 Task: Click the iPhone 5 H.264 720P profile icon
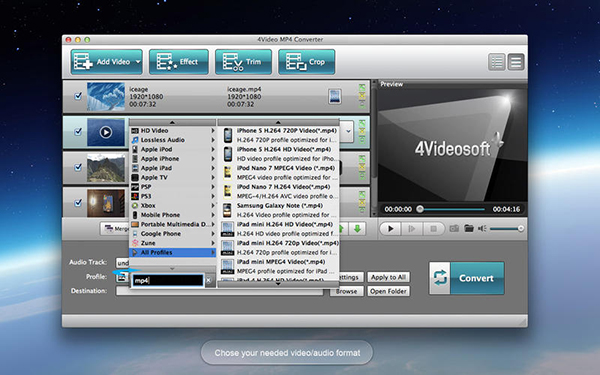[x=228, y=135]
